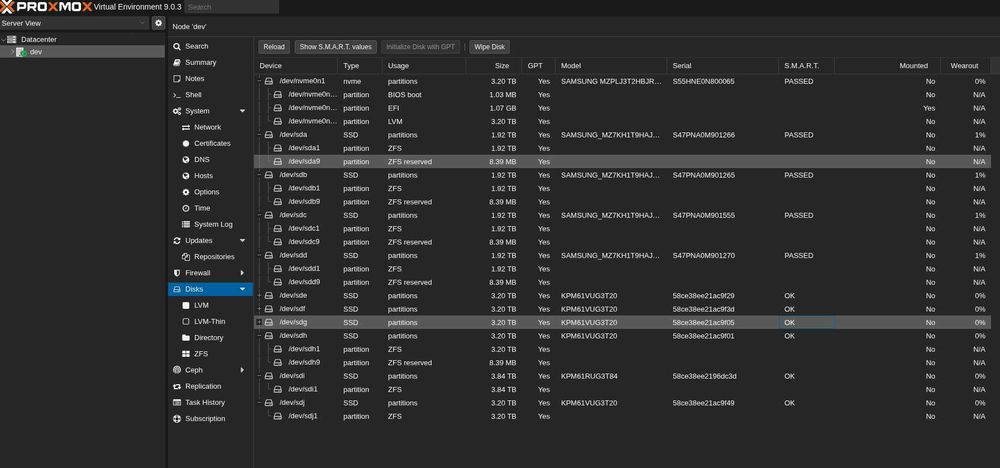Click the Task History list icon
Viewport: 1000px width, 468px height.
tap(177, 402)
